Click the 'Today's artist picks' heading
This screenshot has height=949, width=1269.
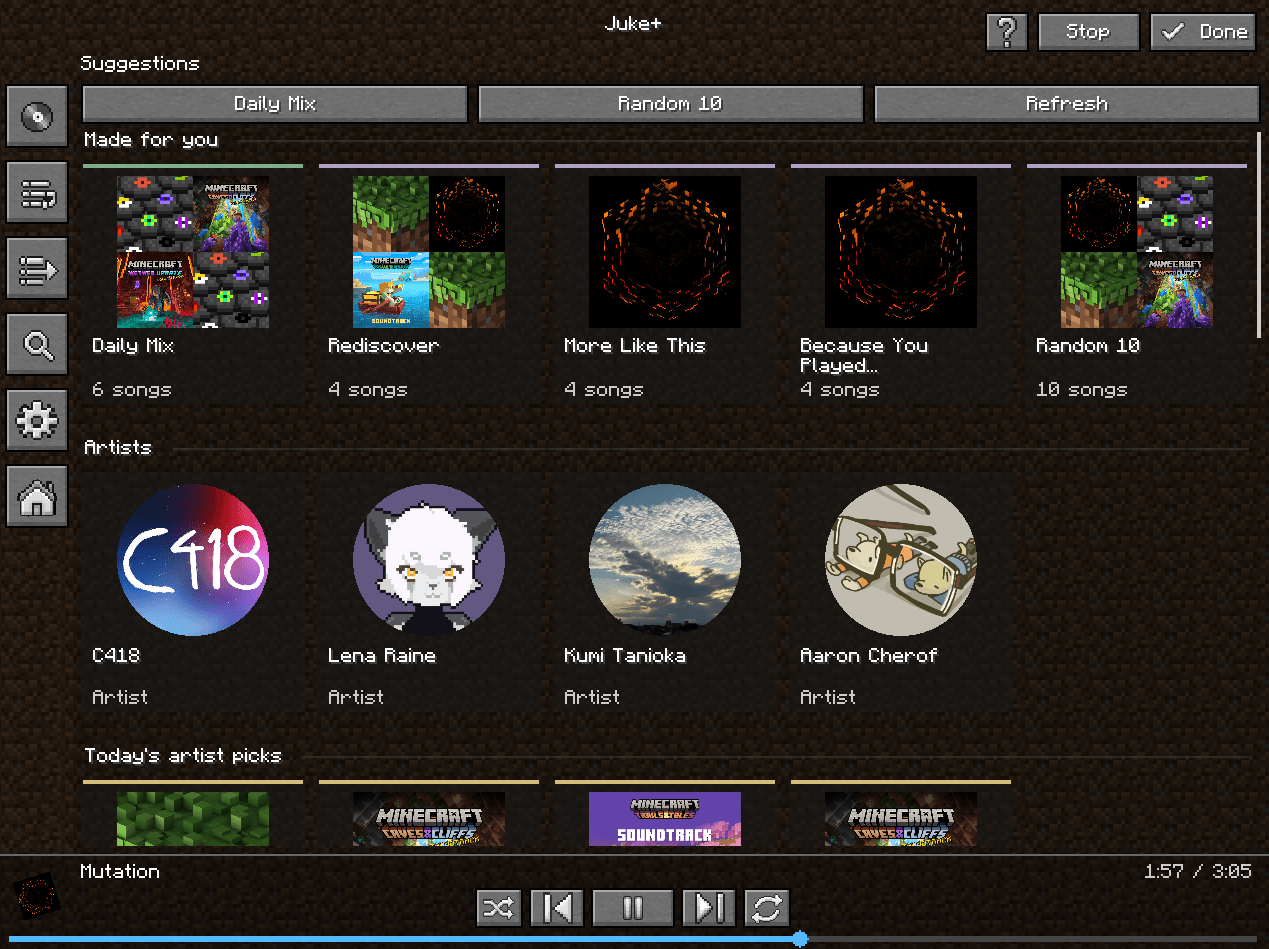pos(183,756)
